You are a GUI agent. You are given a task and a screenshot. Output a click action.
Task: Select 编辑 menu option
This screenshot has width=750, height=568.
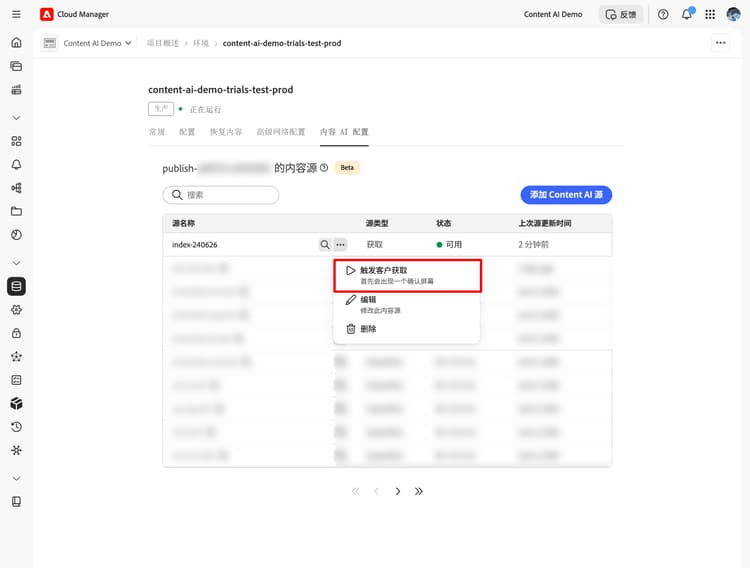(x=407, y=304)
